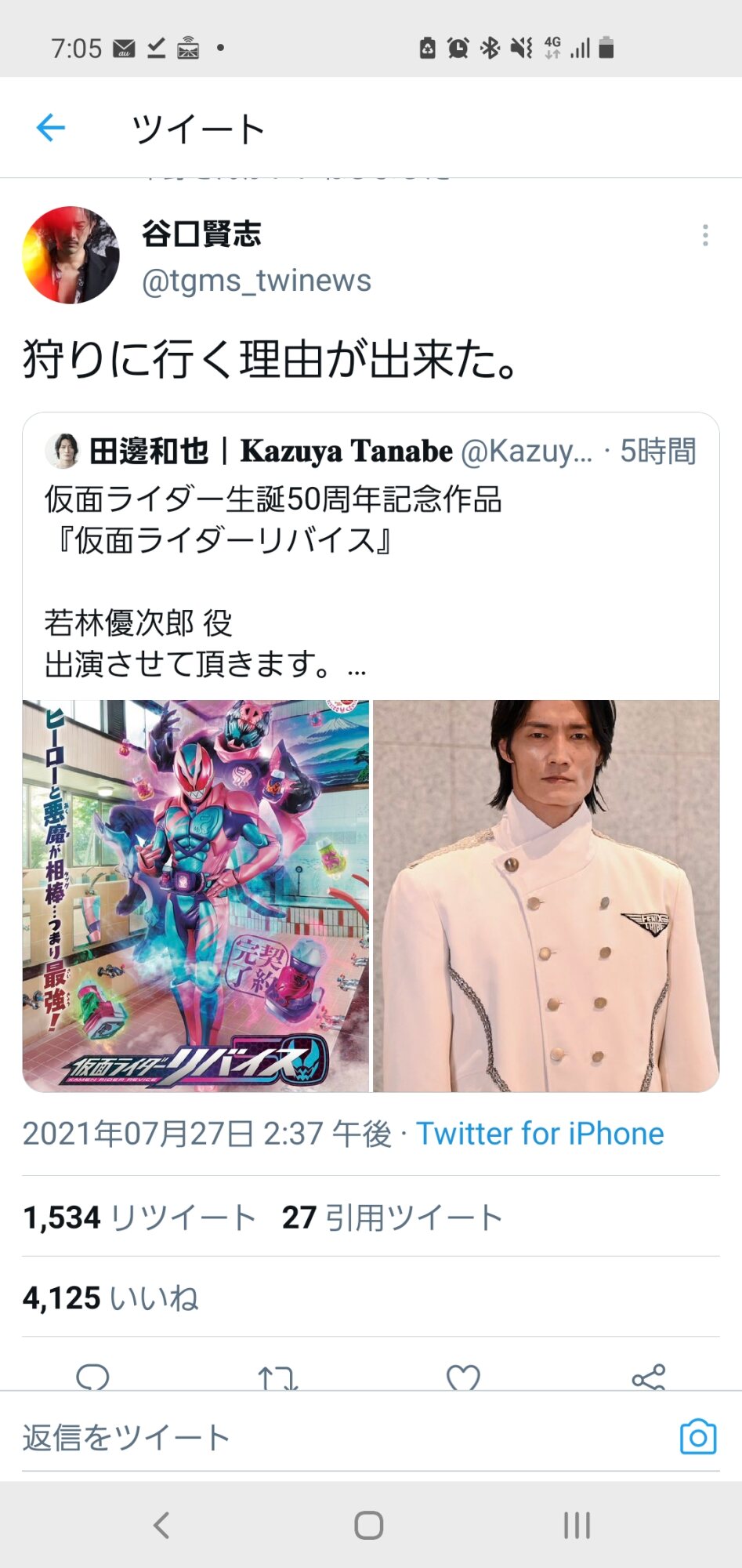
Task: Open 谷口賢志 profile avatar
Action: coord(71,255)
